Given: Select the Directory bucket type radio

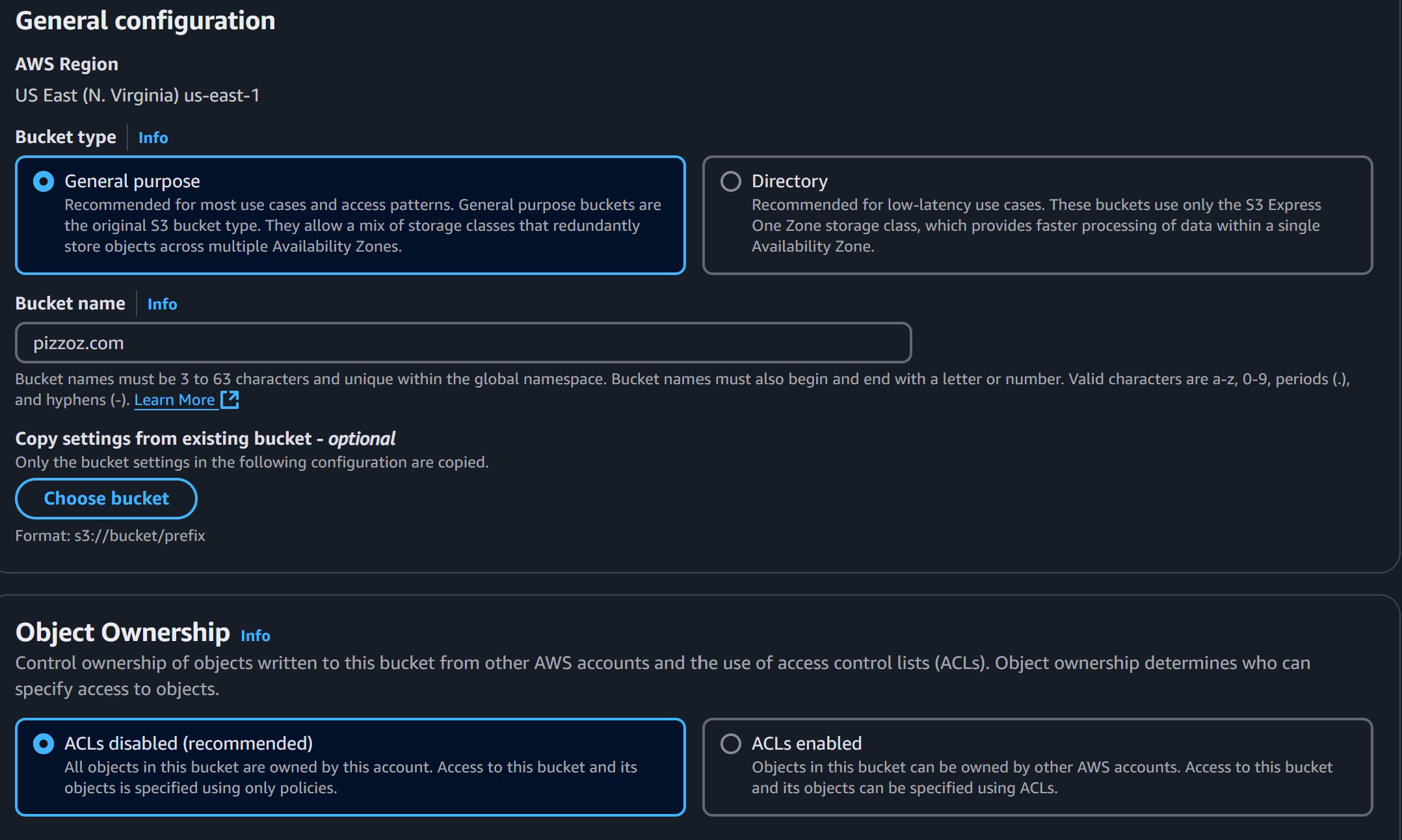Looking at the screenshot, I should [731, 181].
